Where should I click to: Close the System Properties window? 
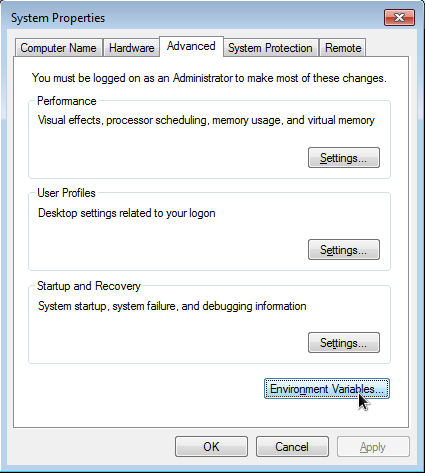pos(399,17)
